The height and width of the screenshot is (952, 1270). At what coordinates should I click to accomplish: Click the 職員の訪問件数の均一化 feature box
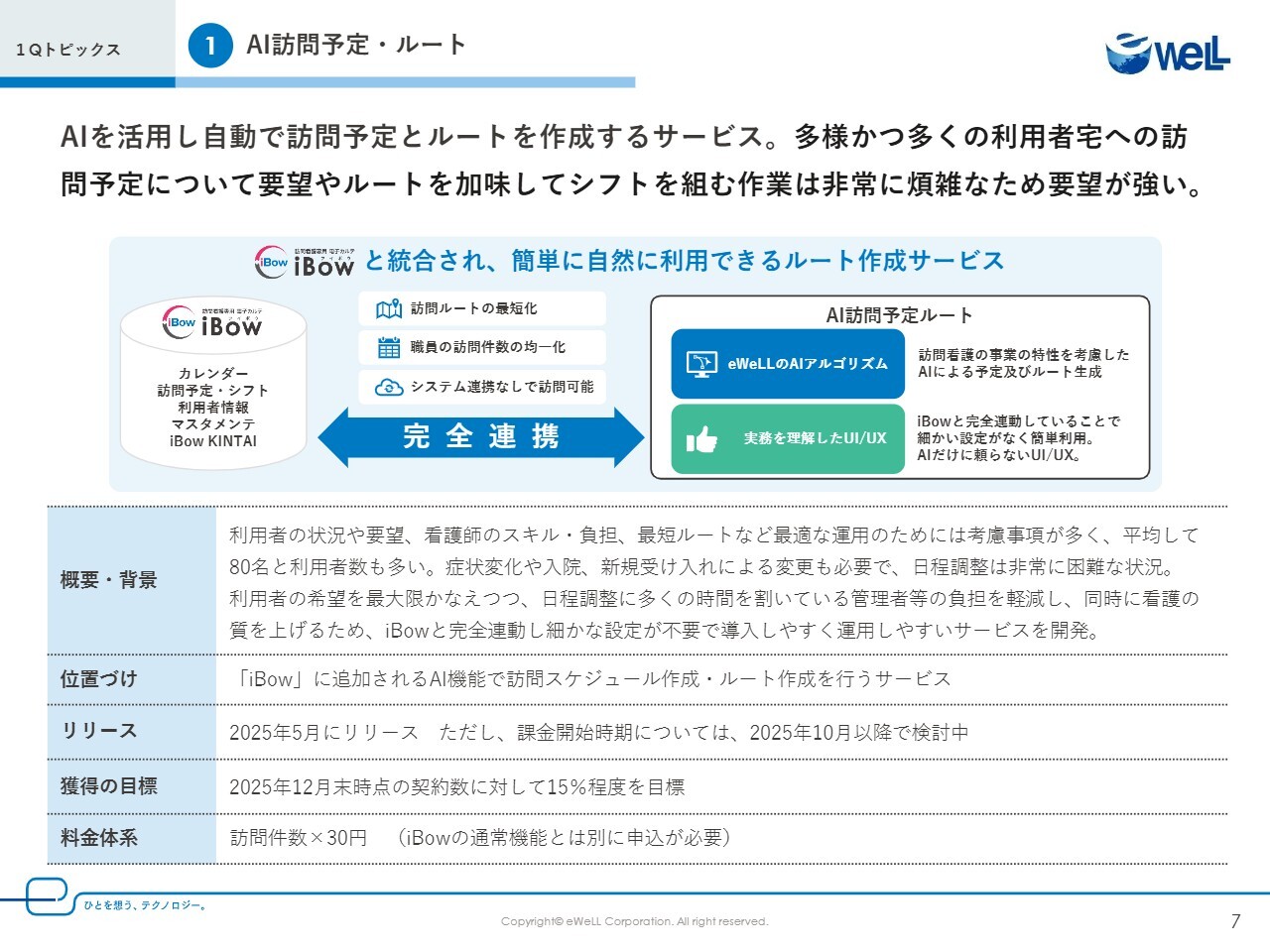point(482,347)
